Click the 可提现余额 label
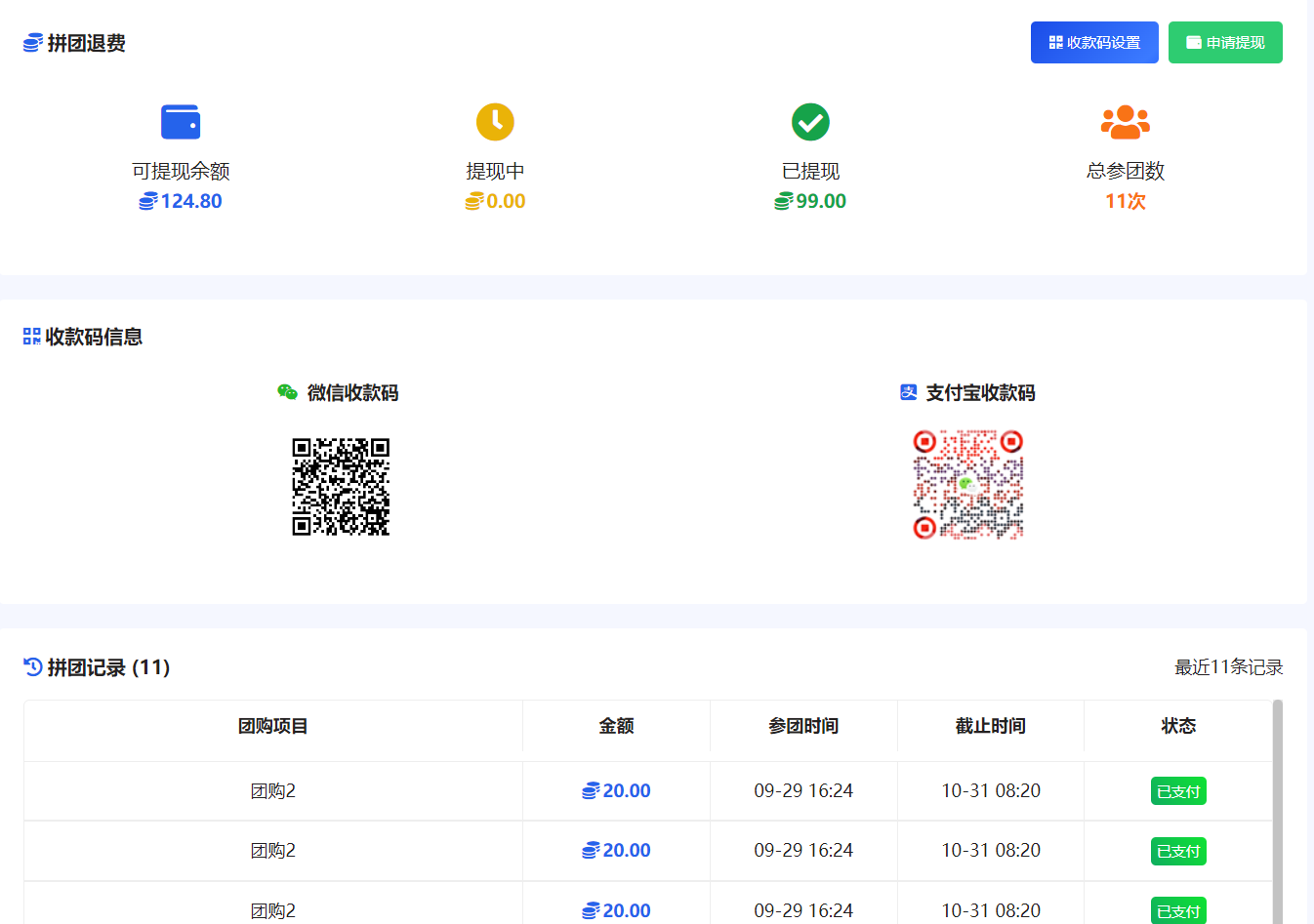Screen dimensions: 1314x924 point(181,171)
